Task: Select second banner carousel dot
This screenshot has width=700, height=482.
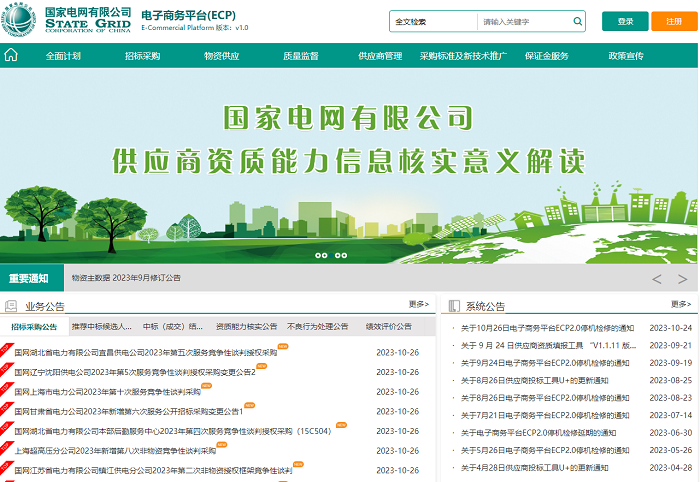Action: [x=325, y=255]
